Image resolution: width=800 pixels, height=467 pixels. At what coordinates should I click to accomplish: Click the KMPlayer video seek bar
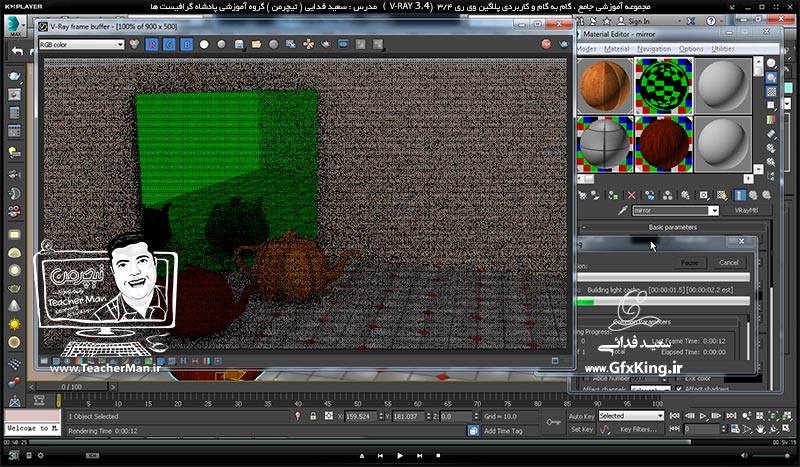tap(399, 442)
